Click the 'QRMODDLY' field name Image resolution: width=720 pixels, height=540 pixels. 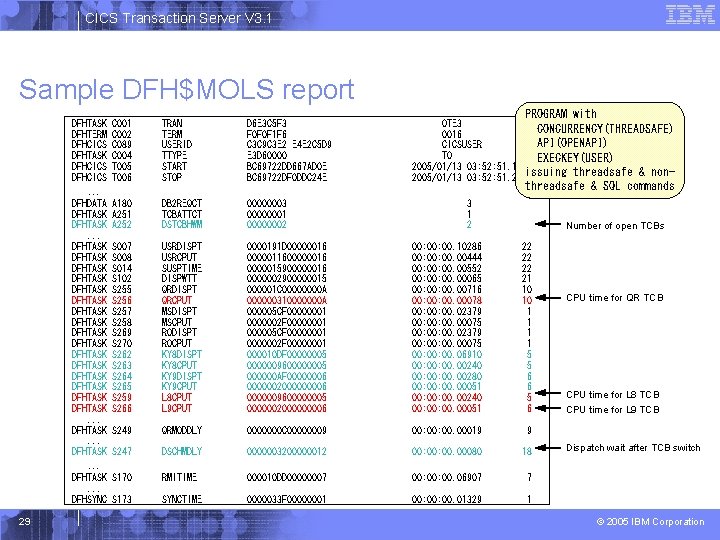tap(182, 430)
